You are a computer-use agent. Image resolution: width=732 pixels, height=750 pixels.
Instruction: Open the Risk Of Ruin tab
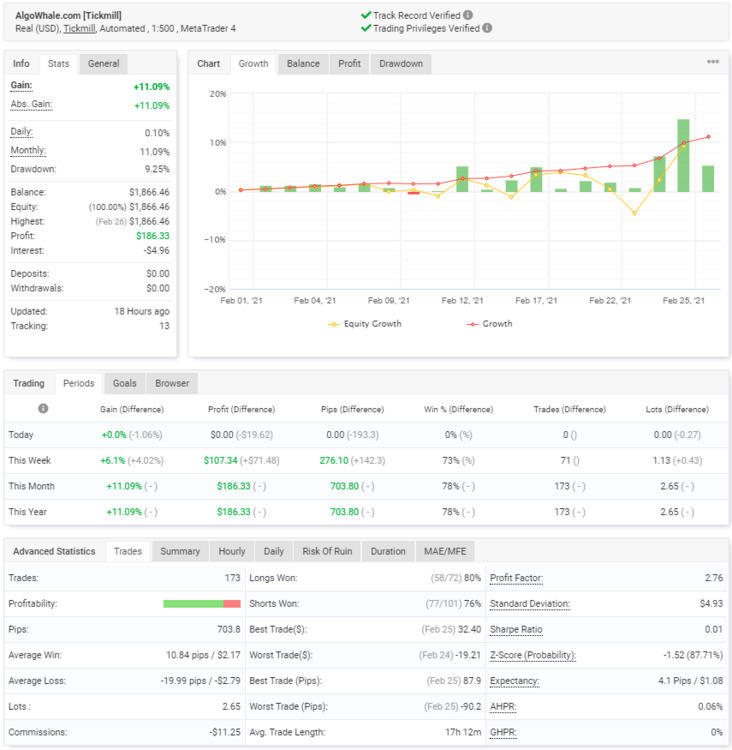point(327,551)
